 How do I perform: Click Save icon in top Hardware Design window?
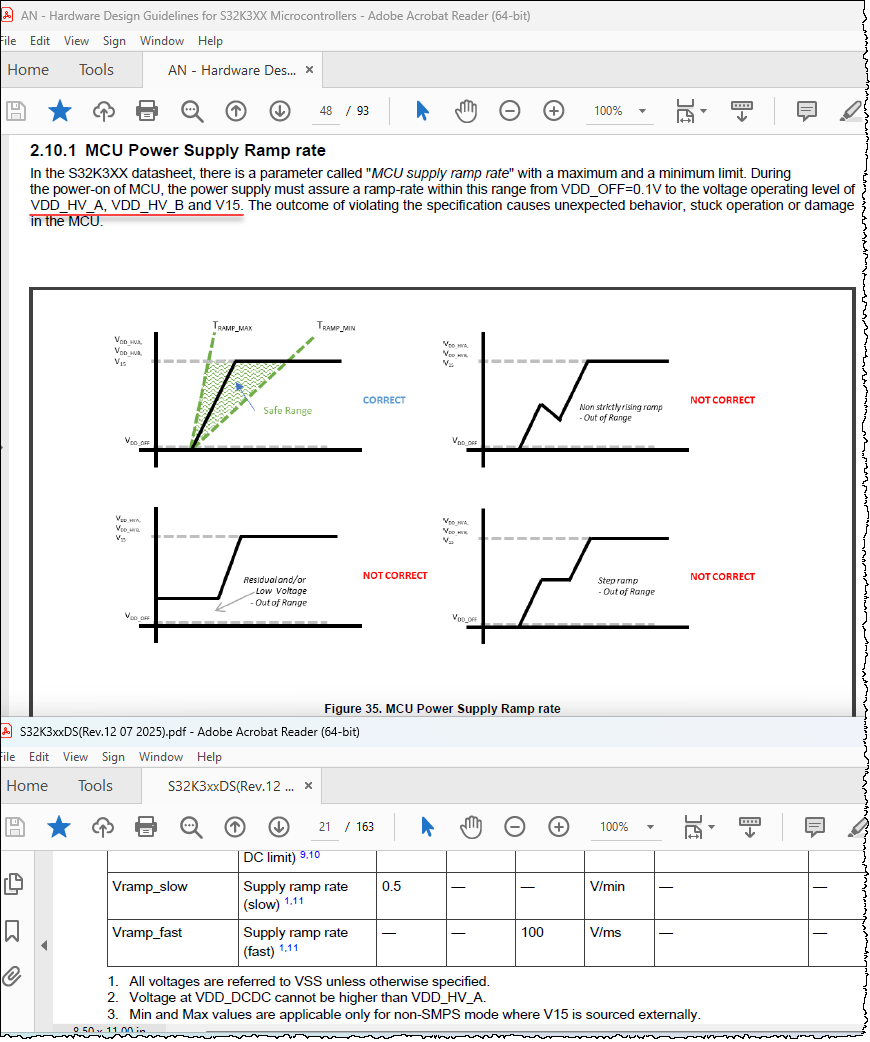(16, 111)
